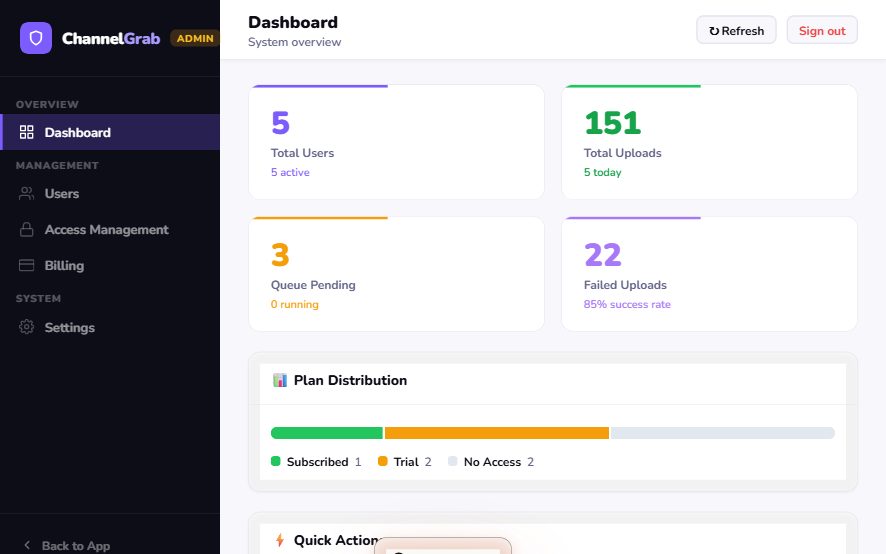886x554 pixels.
Task: Click the '0 running' text
Action: coord(294,304)
